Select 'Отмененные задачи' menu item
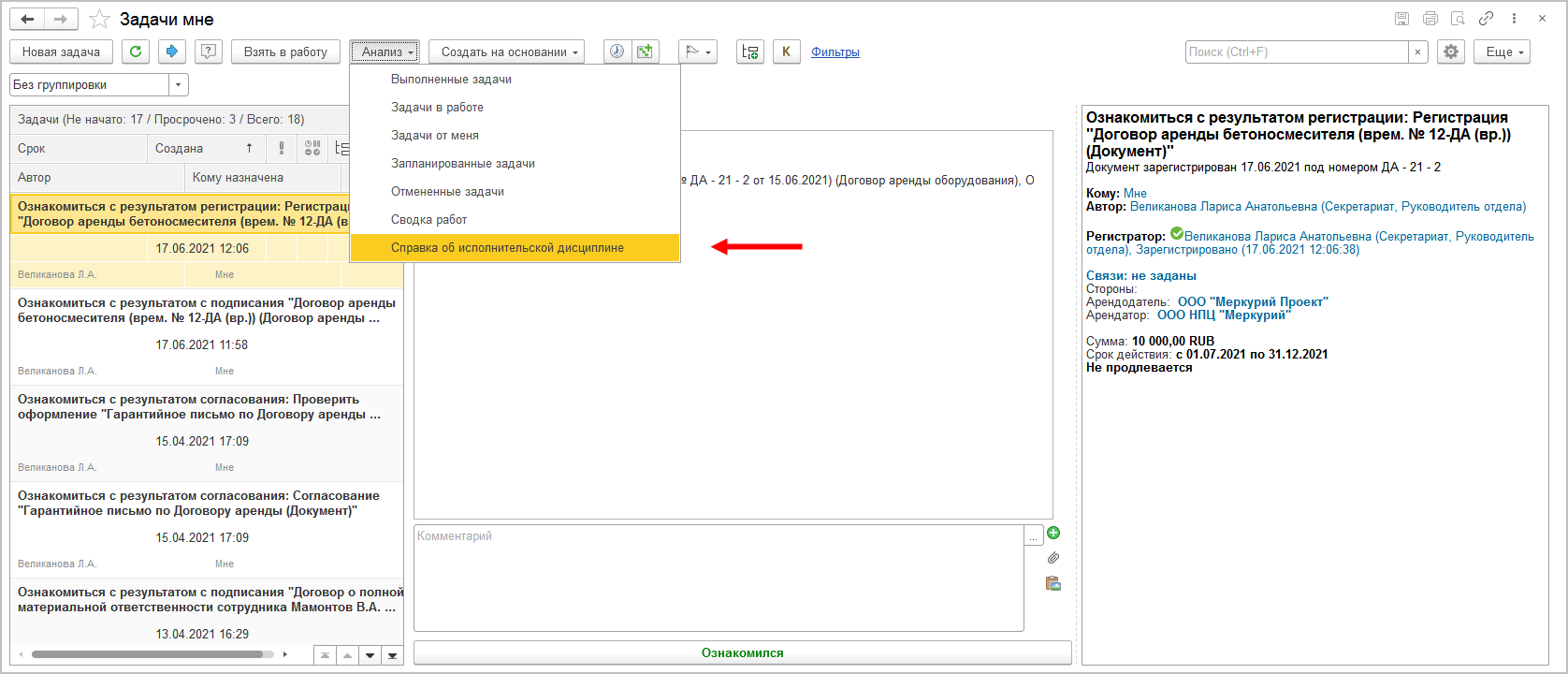Viewport: 1568px width, 674px height. tap(515, 192)
